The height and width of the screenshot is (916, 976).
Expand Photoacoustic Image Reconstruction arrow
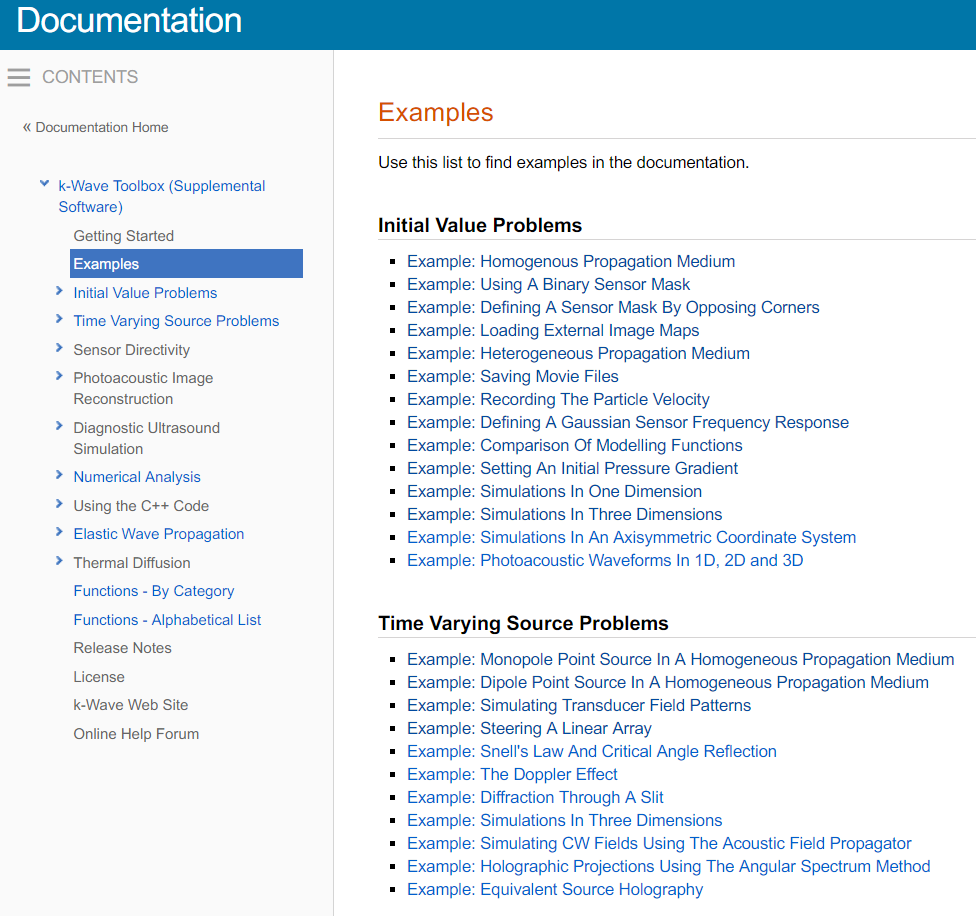coord(60,377)
